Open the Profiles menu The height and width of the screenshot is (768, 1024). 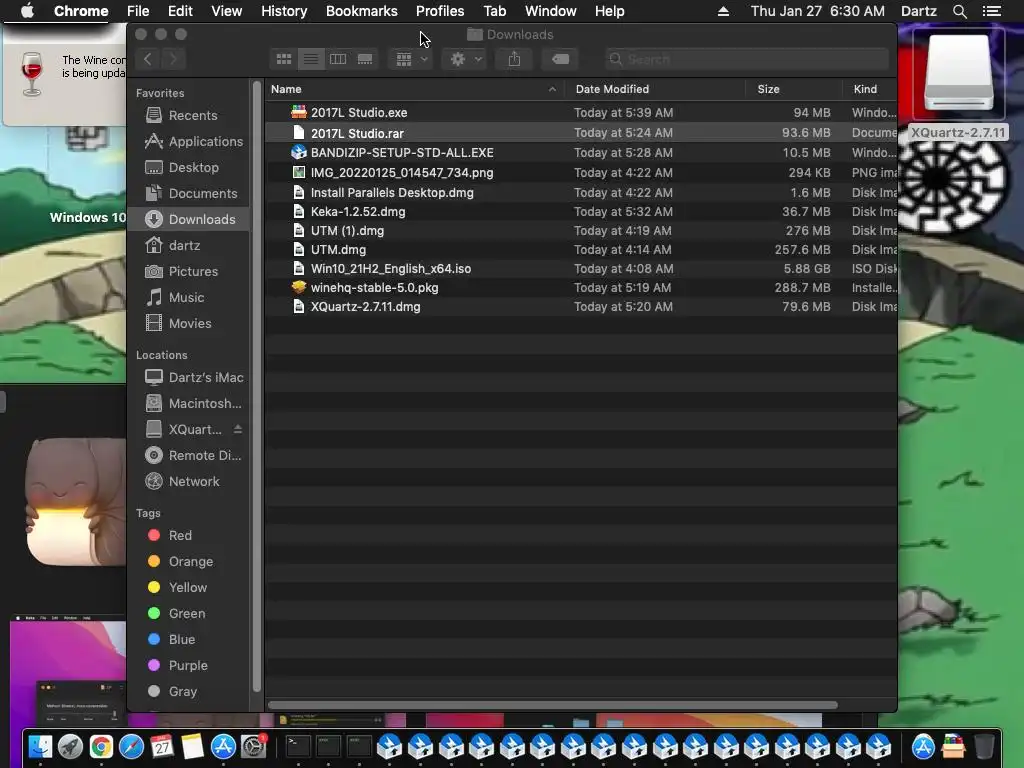440,11
